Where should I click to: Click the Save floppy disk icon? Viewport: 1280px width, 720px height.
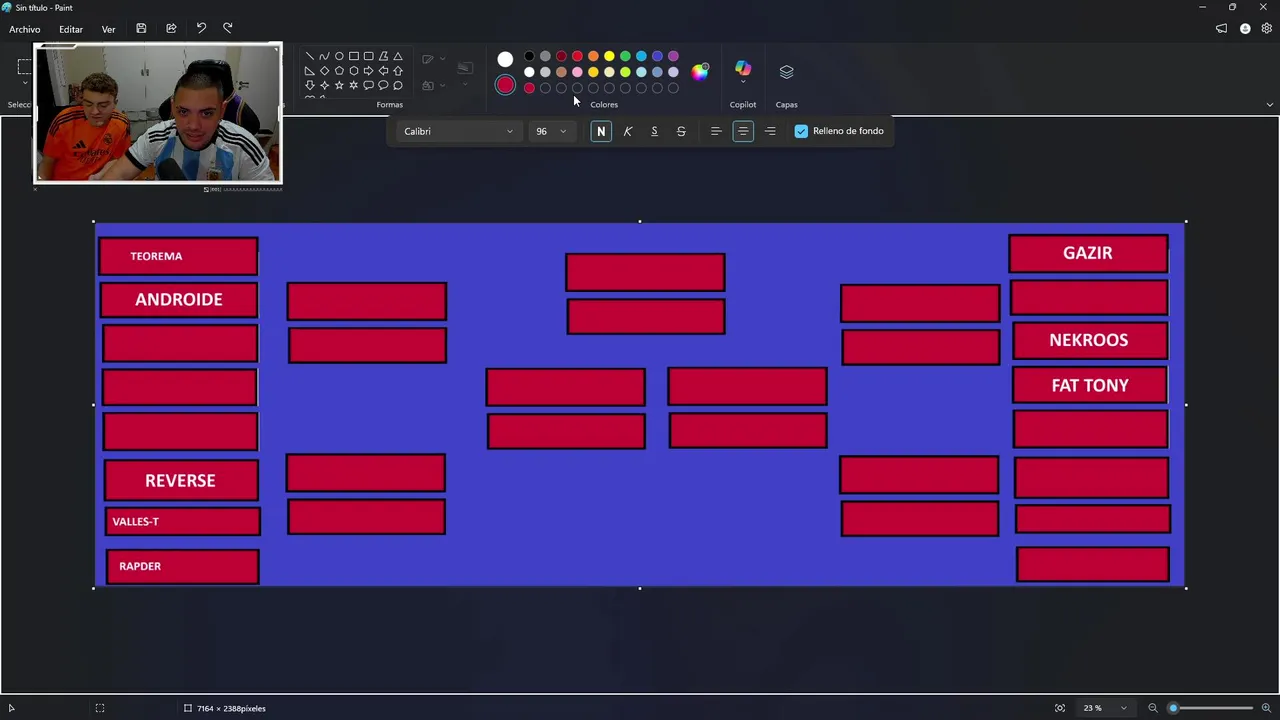tap(141, 29)
